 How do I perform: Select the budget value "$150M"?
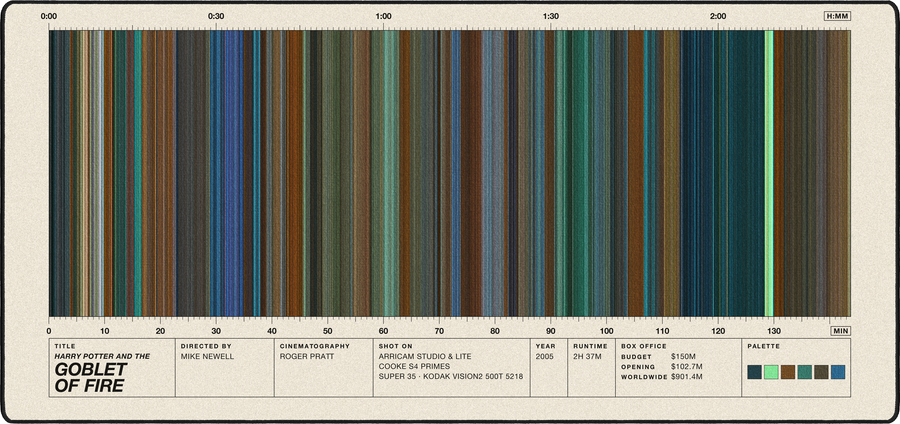(682, 356)
